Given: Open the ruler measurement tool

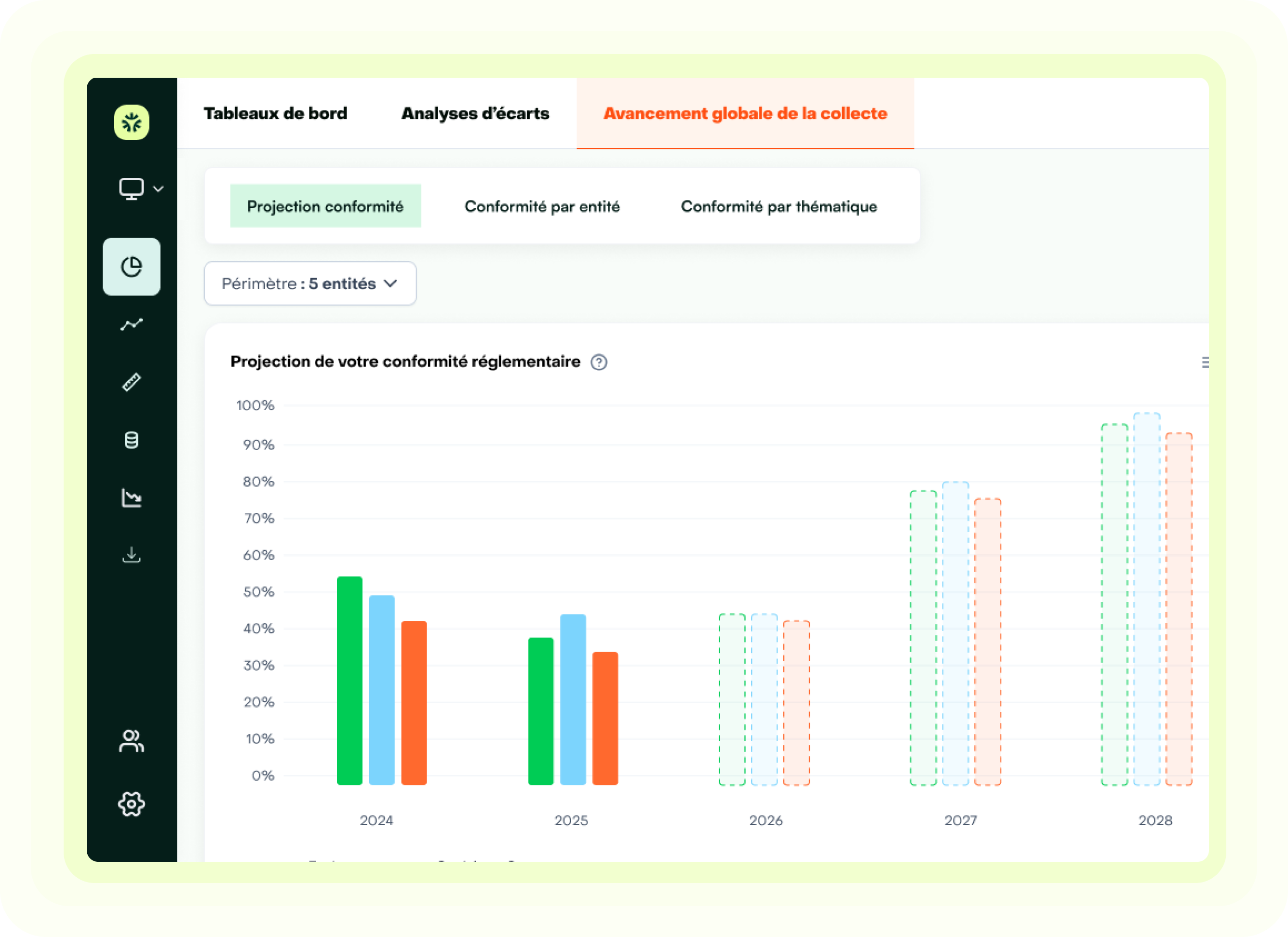Looking at the screenshot, I should (131, 382).
